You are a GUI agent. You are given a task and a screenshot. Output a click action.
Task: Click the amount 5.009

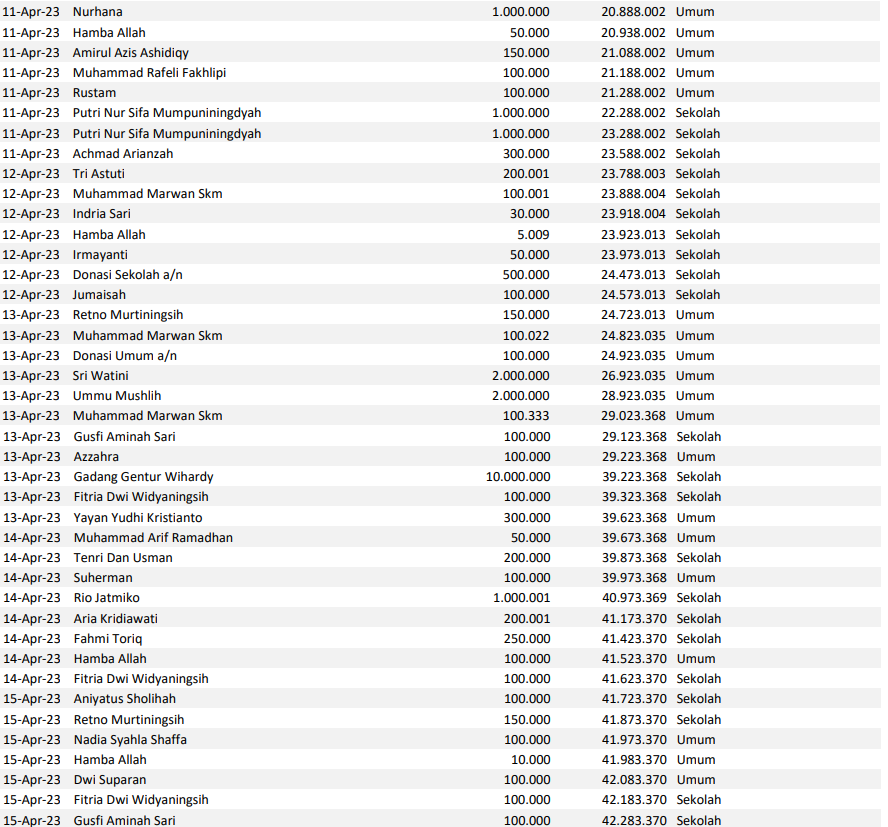coord(530,234)
